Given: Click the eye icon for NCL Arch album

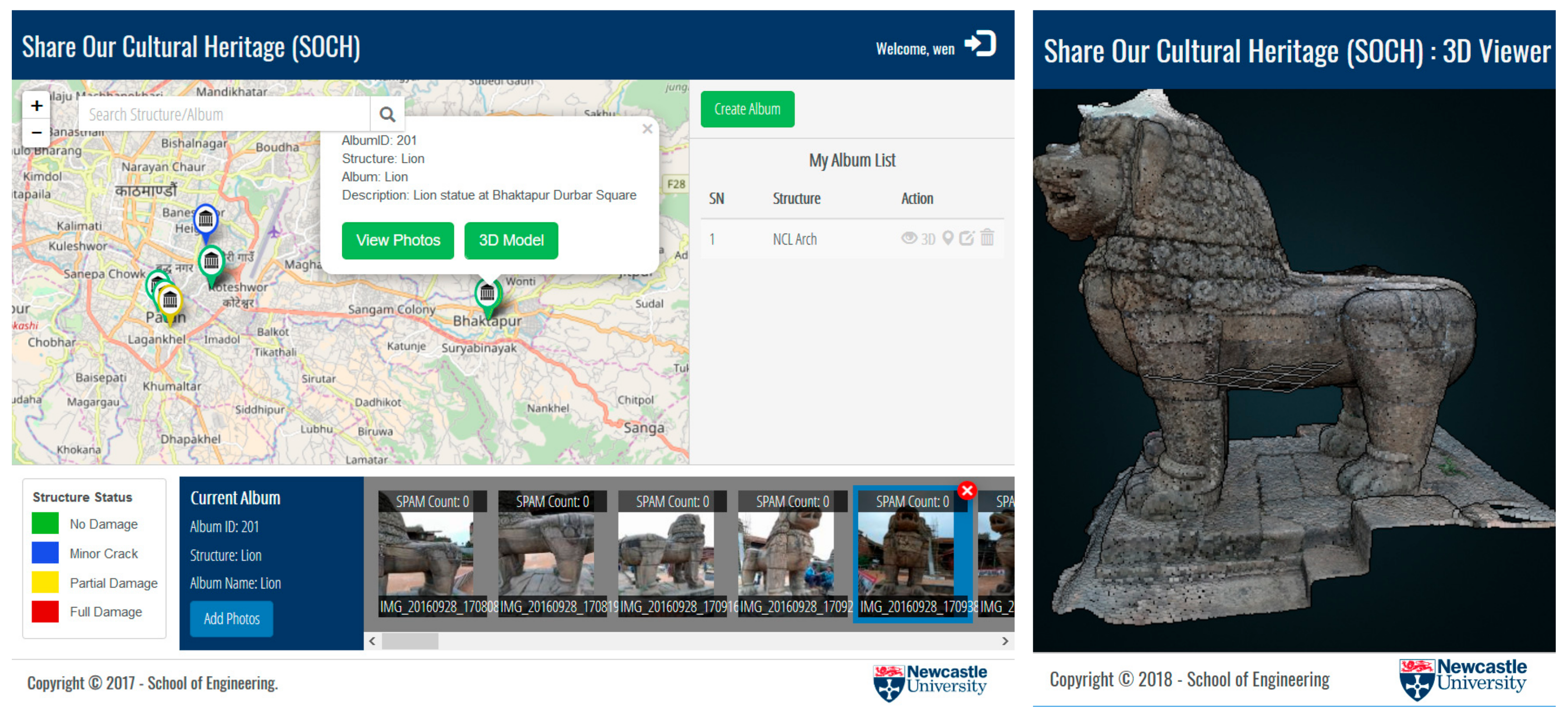Looking at the screenshot, I should click(x=908, y=239).
